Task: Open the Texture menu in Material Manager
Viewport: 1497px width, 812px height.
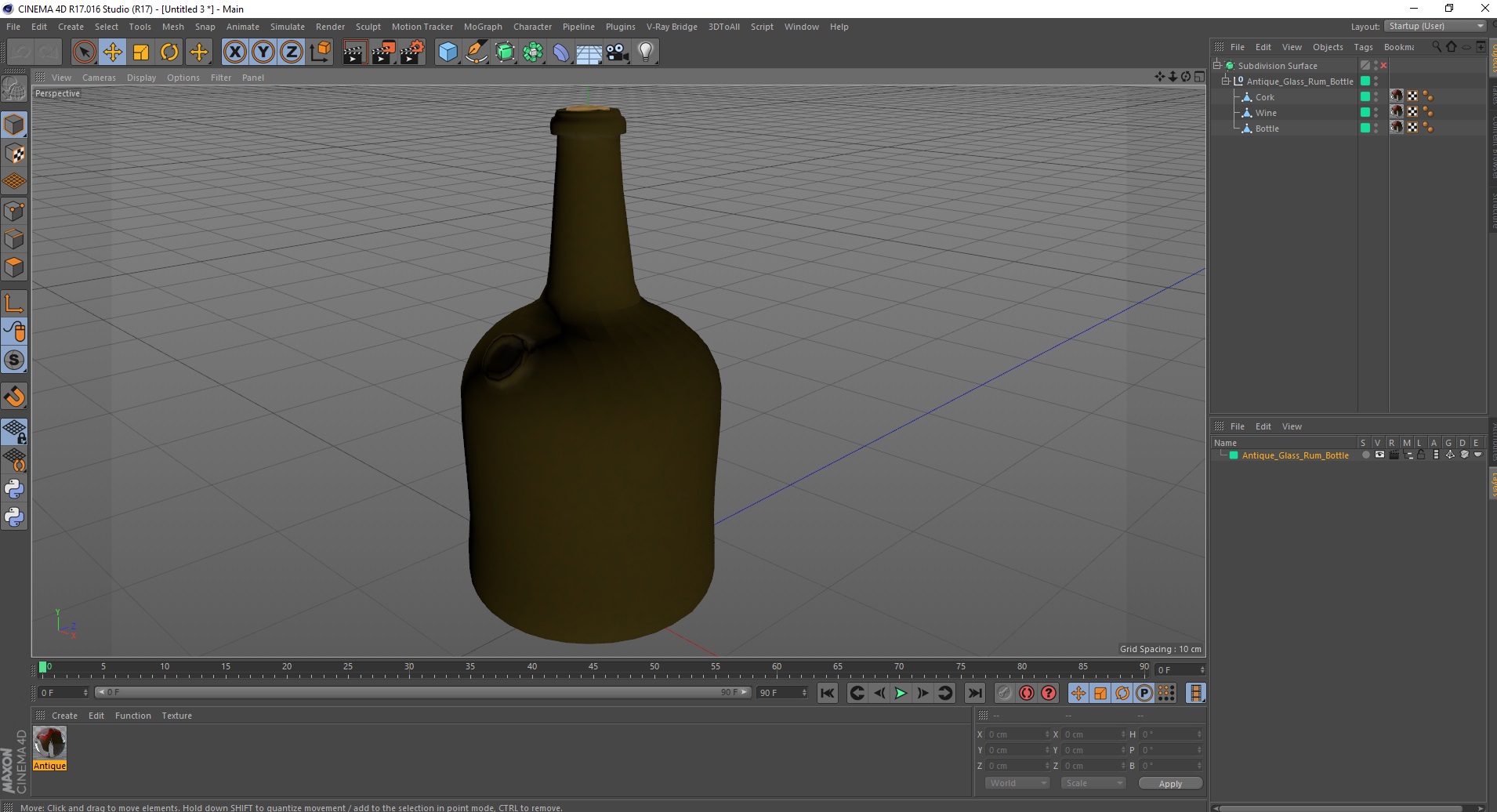Action: [x=177, y=716]
